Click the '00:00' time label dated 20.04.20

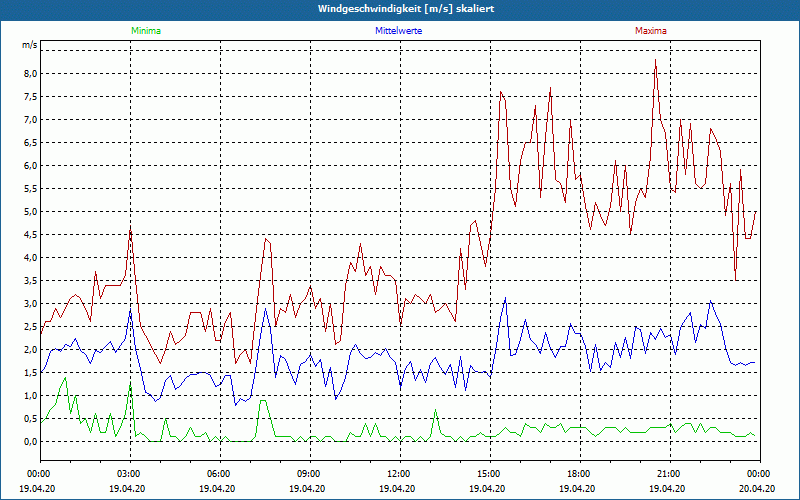pyautogui.click(x=758, y=474)
